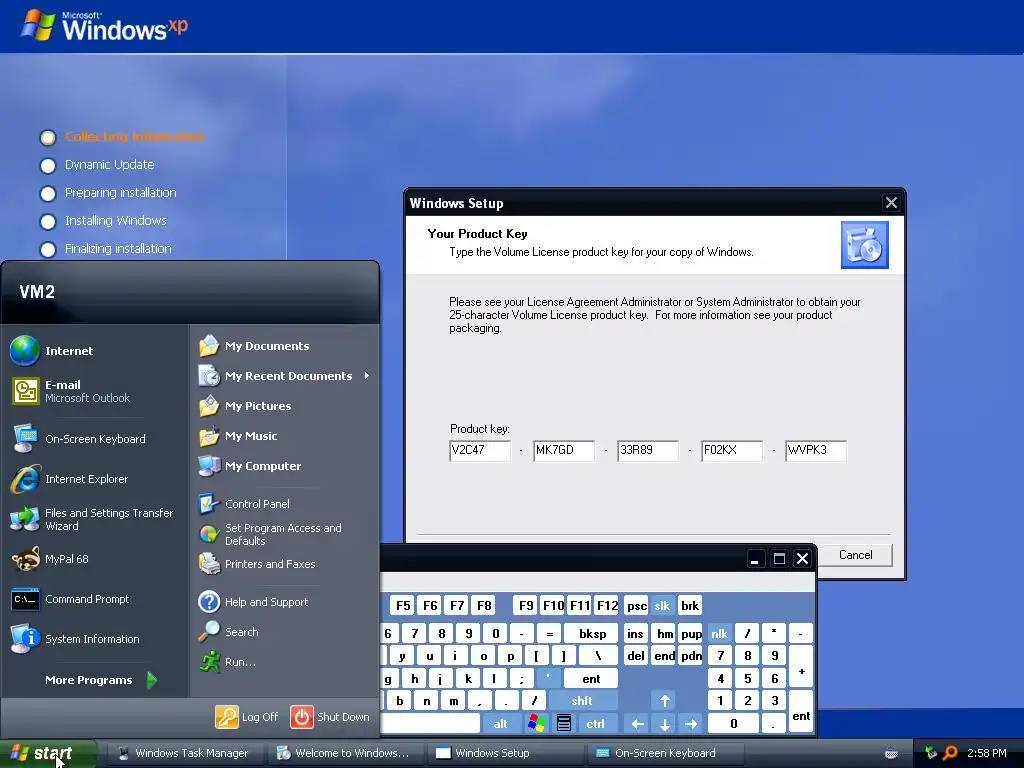Toggle the ctrl key on keyboard
Viewport: 1024px width, 768px height.
(x=595, y=724)
